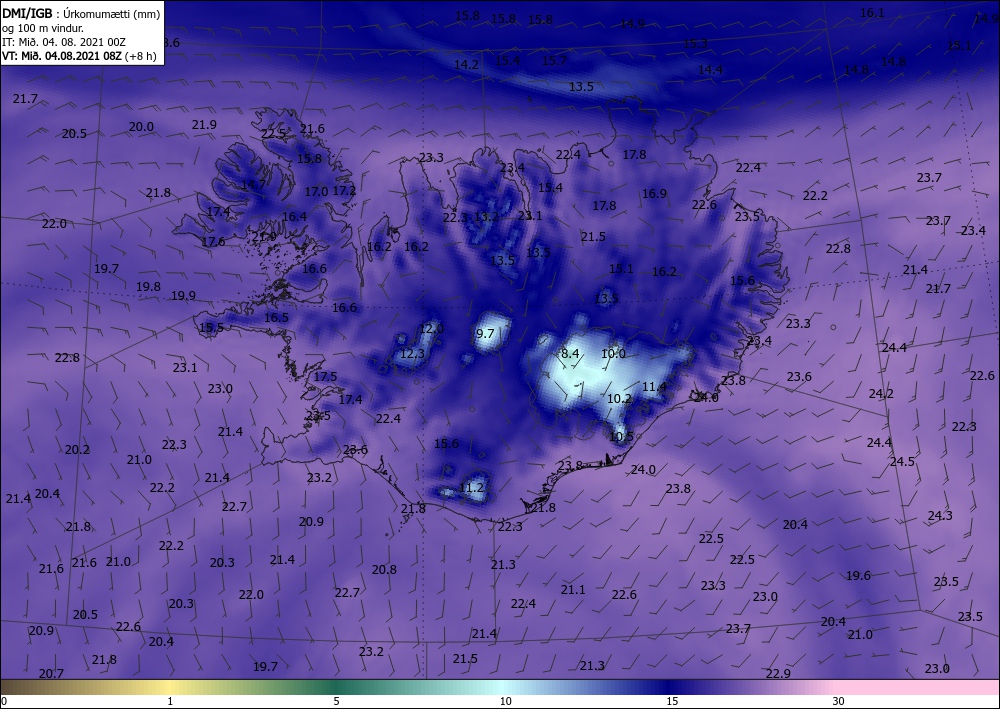The width and height of the screenshot is (1000, 709).
Task: Click the valid time 'VT: Mið. 04.08.2021 08Z (+8 h)'
Action: [x=79, y=55]
